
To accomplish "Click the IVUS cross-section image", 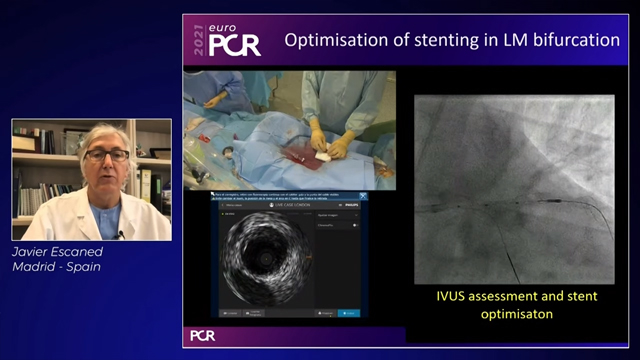I will click(x=267, y=259).
